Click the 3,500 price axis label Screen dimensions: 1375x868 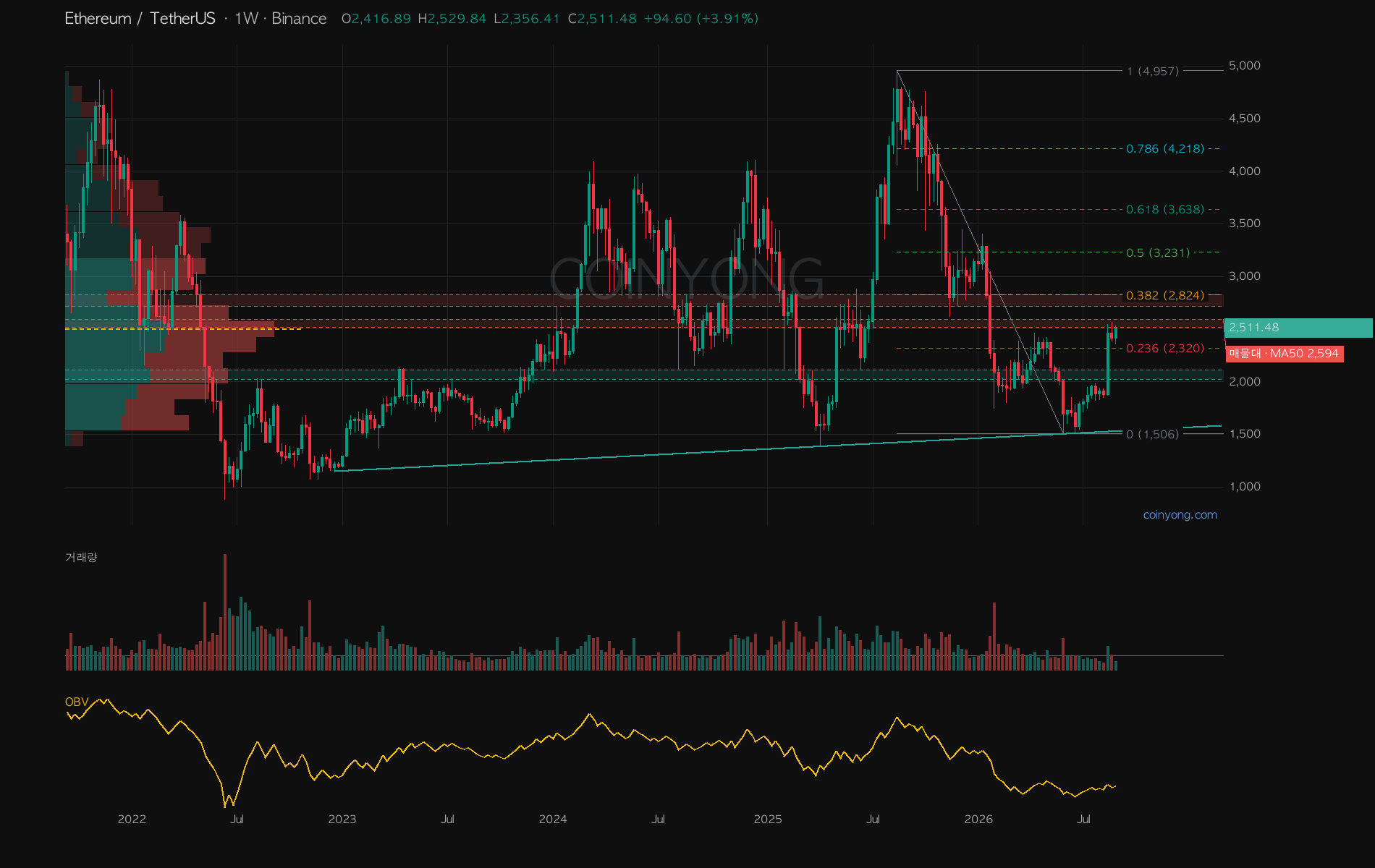[1245, 224]
